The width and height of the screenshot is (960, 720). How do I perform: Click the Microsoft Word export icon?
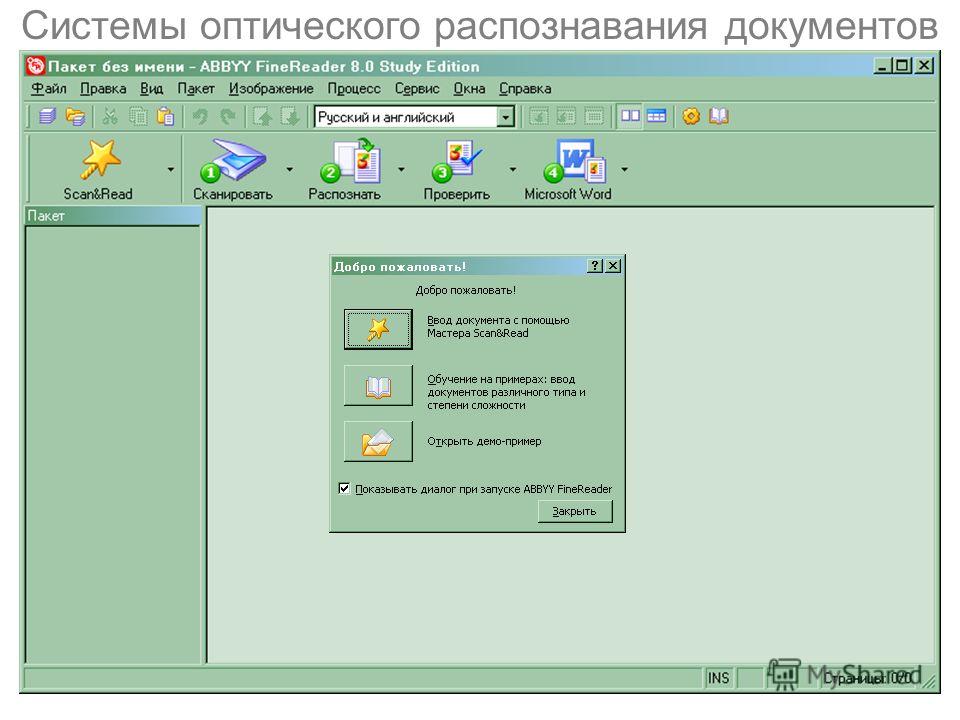(x=575, y=160)
